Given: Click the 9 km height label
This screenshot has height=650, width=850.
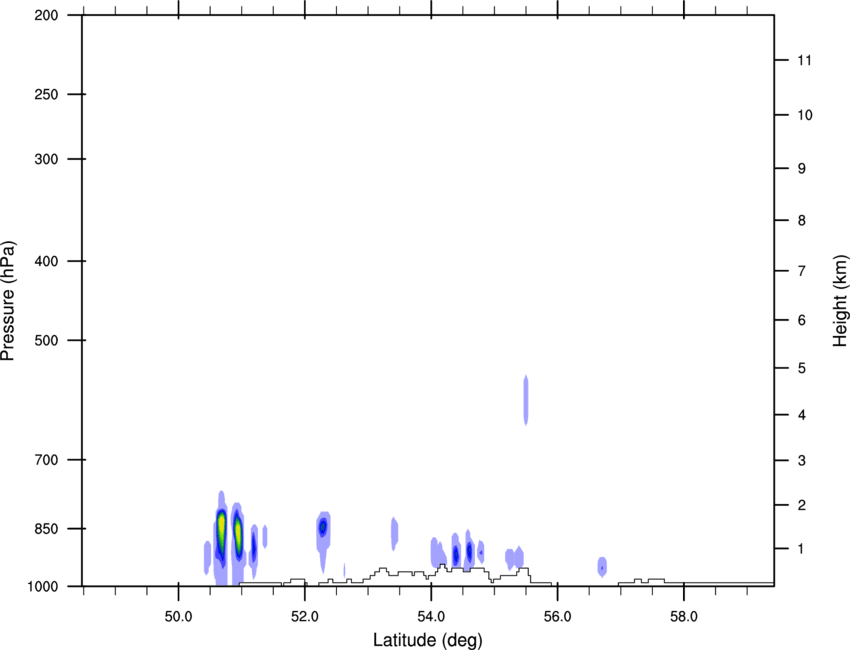Looking at the screenshot, I should [802, 169].
